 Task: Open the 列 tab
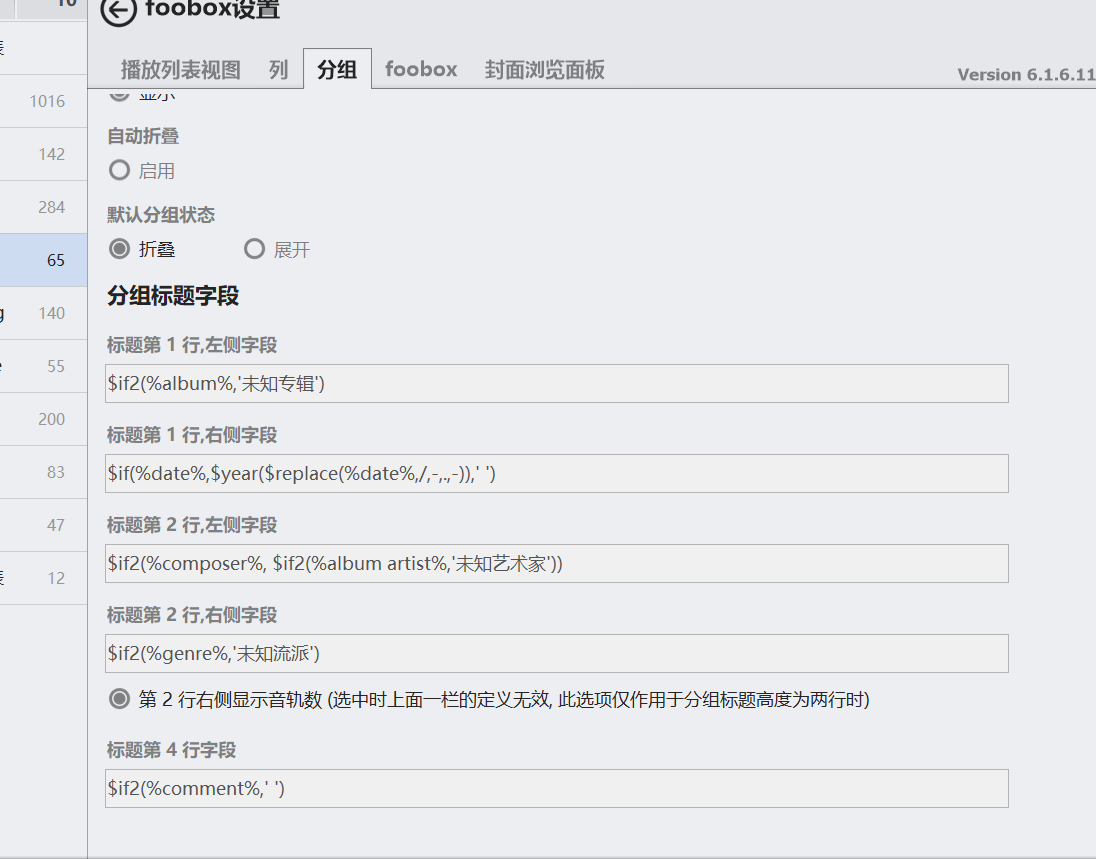click(279, 70)
